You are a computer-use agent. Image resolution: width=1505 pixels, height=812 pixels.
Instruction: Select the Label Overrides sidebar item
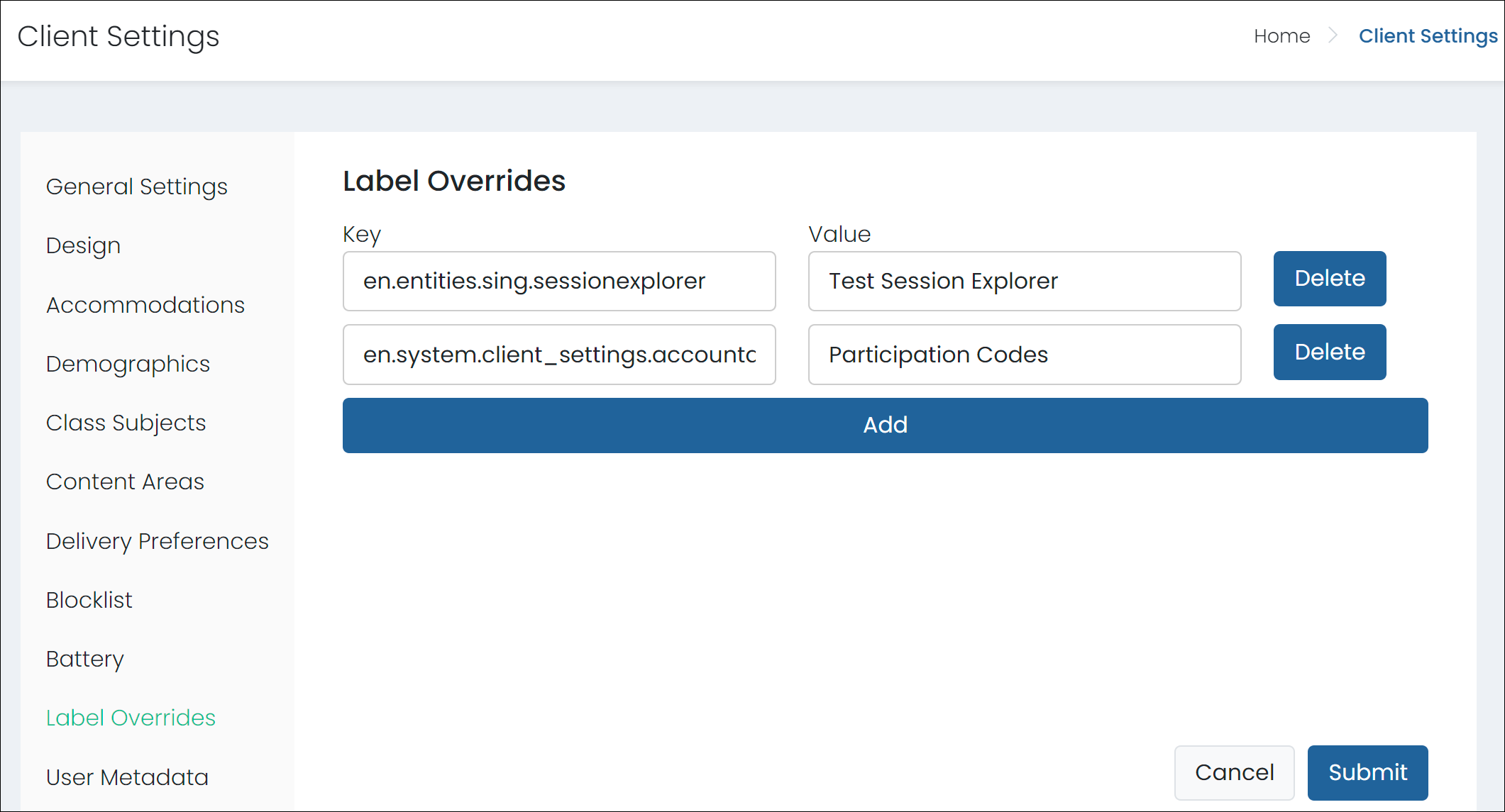(x=130, y=718)
